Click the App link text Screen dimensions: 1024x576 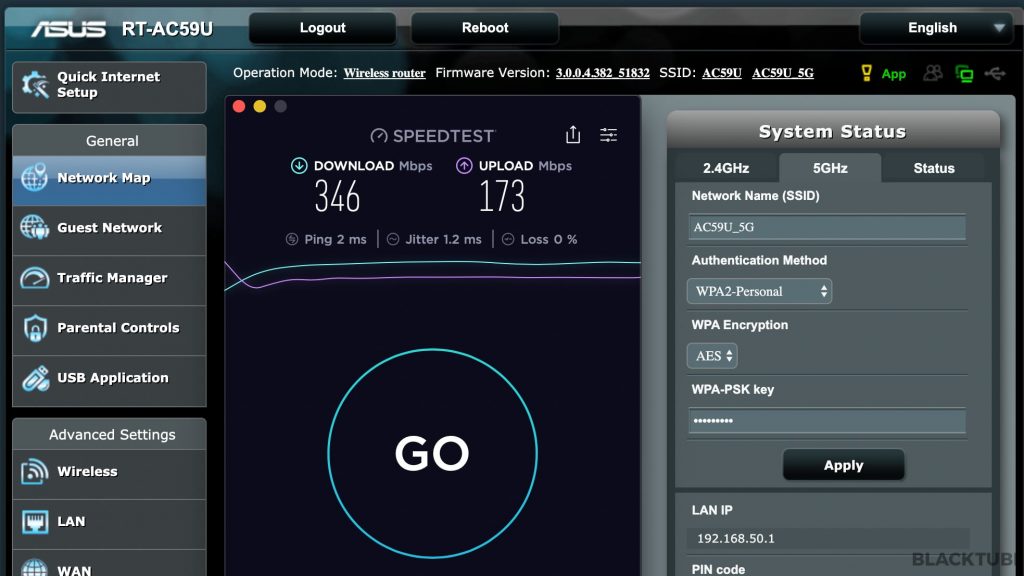[x=893, y=74]
